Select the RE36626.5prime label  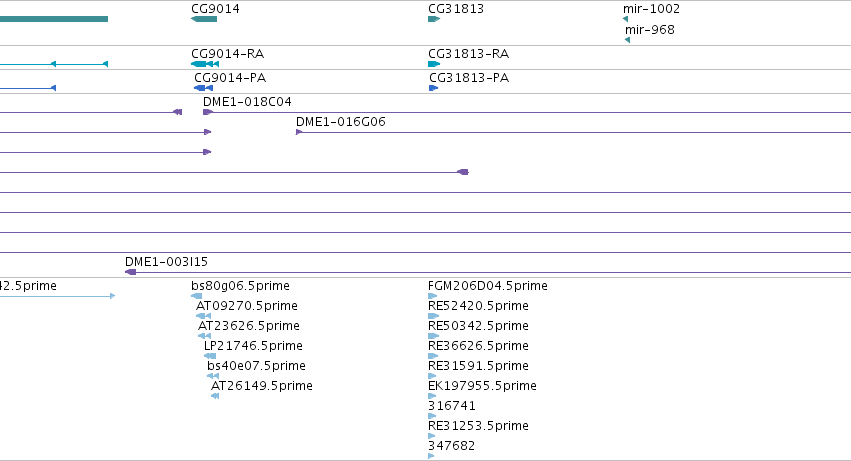[x=478, y=346]
